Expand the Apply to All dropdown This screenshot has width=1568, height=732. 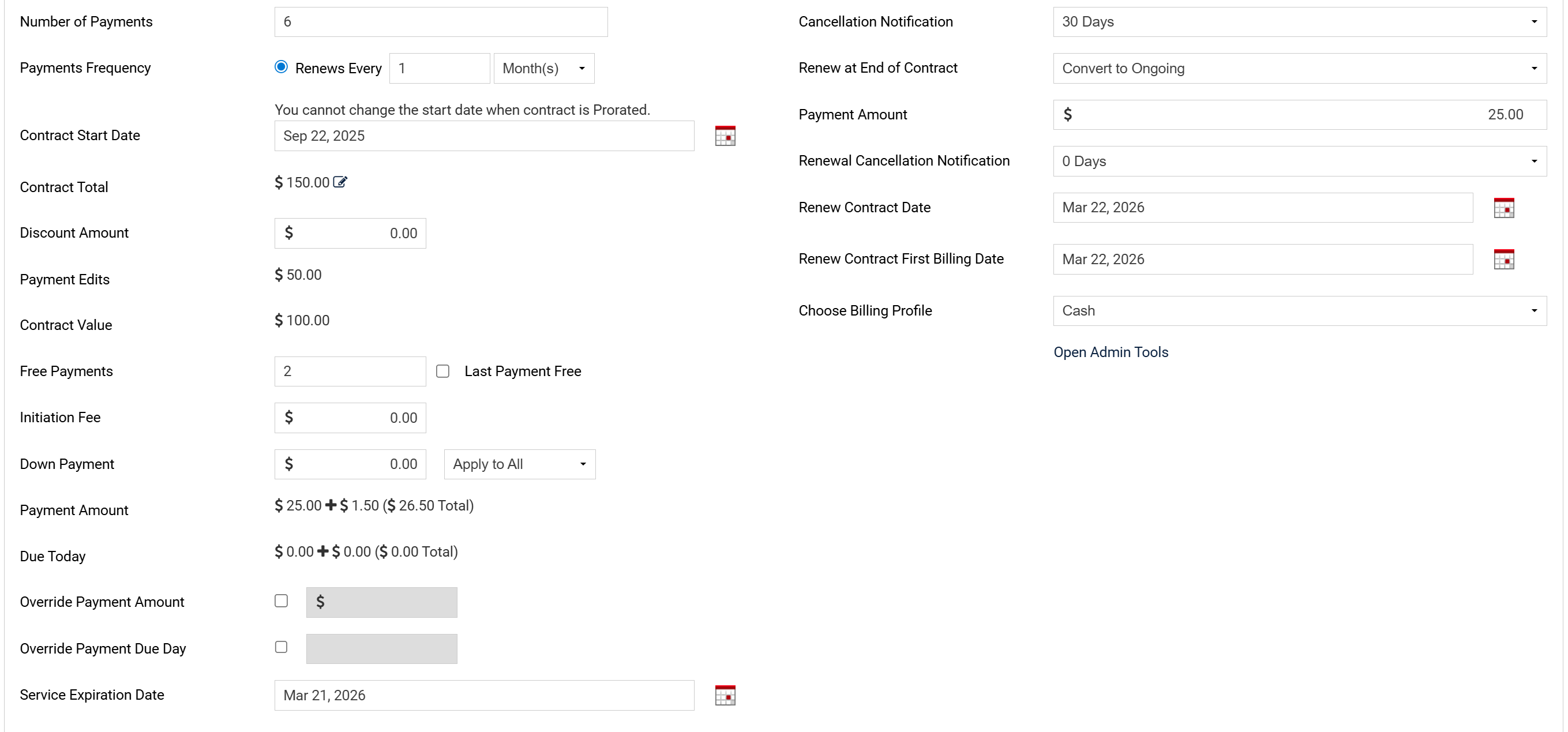tap(519, 464)
